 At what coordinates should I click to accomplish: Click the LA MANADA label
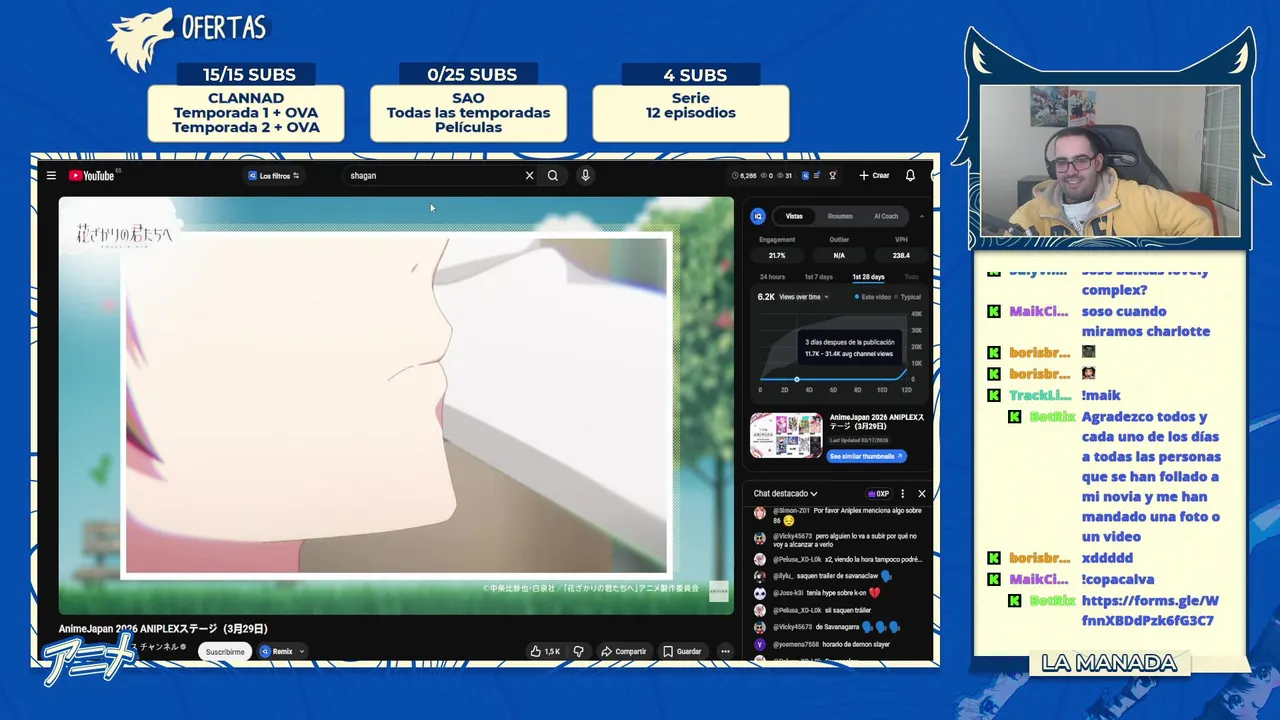coord(1109,663)
